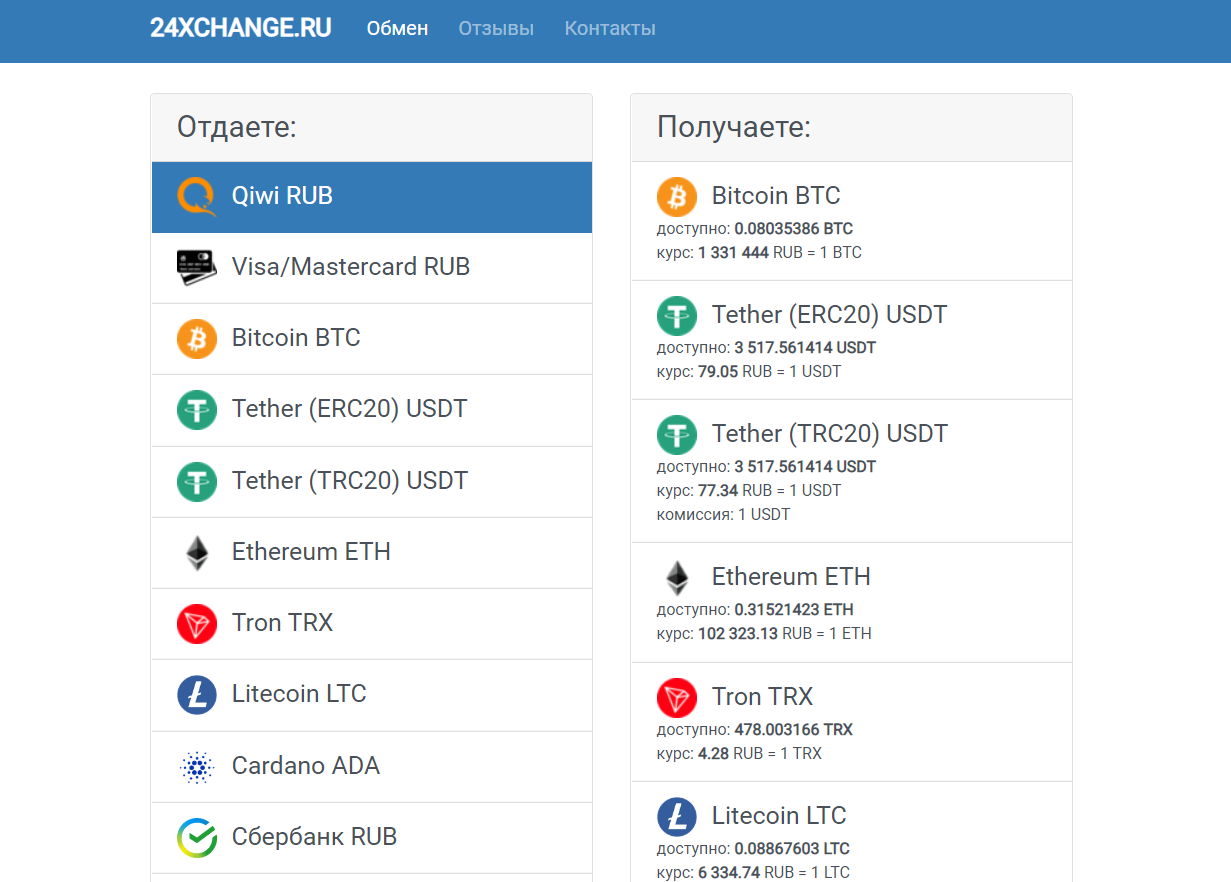Pick Tron TRX under Получаете
This screenshot has width=1231, height=882.
[x=852, y=722]
